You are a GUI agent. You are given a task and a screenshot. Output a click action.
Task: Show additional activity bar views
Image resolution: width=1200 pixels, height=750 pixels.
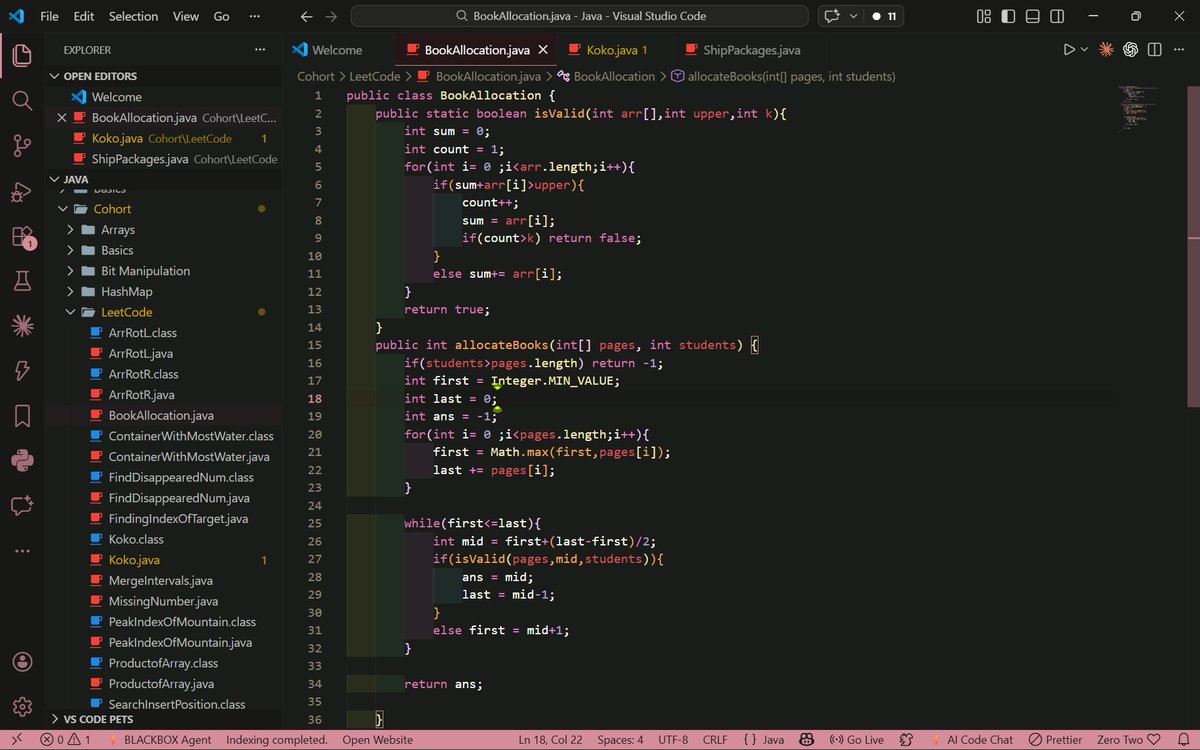tap(22, 551)
